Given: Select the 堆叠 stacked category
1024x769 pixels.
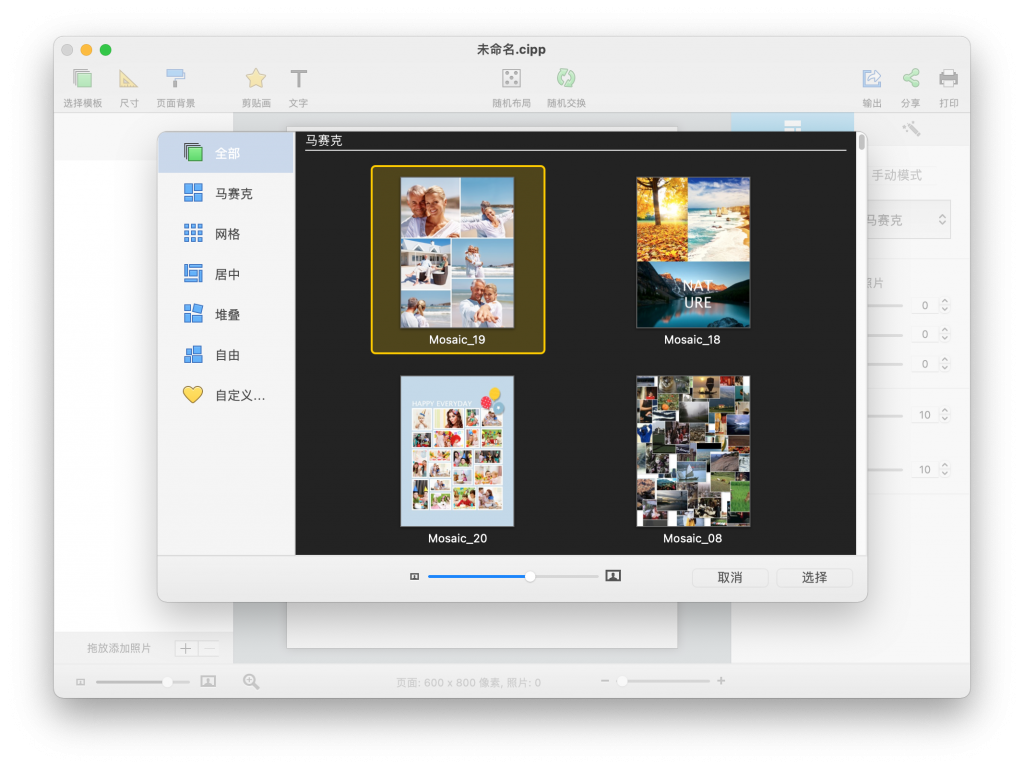Looking at the screenshot, I should tap(226, 315).
